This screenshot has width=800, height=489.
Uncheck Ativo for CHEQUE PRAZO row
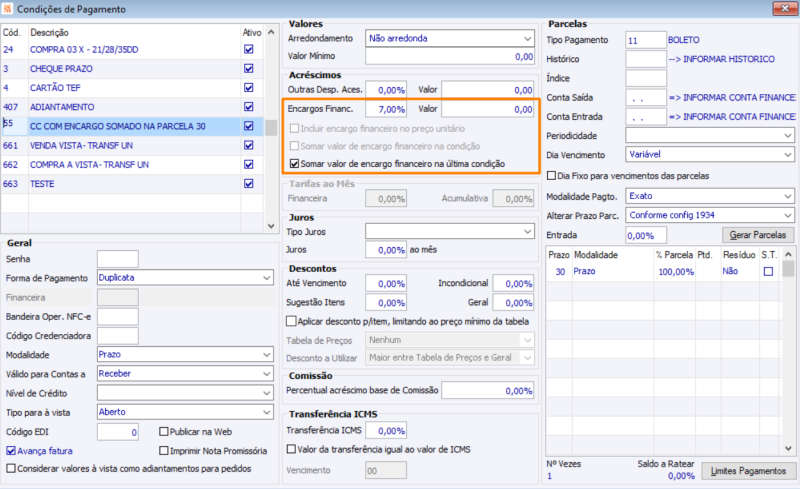point(248,68)
